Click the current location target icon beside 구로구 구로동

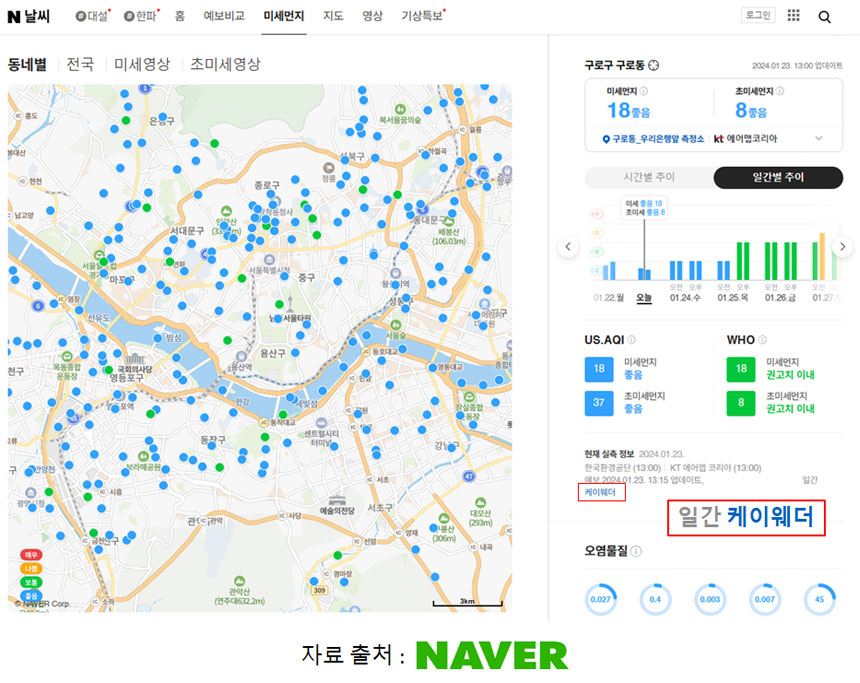coord(654,66)
